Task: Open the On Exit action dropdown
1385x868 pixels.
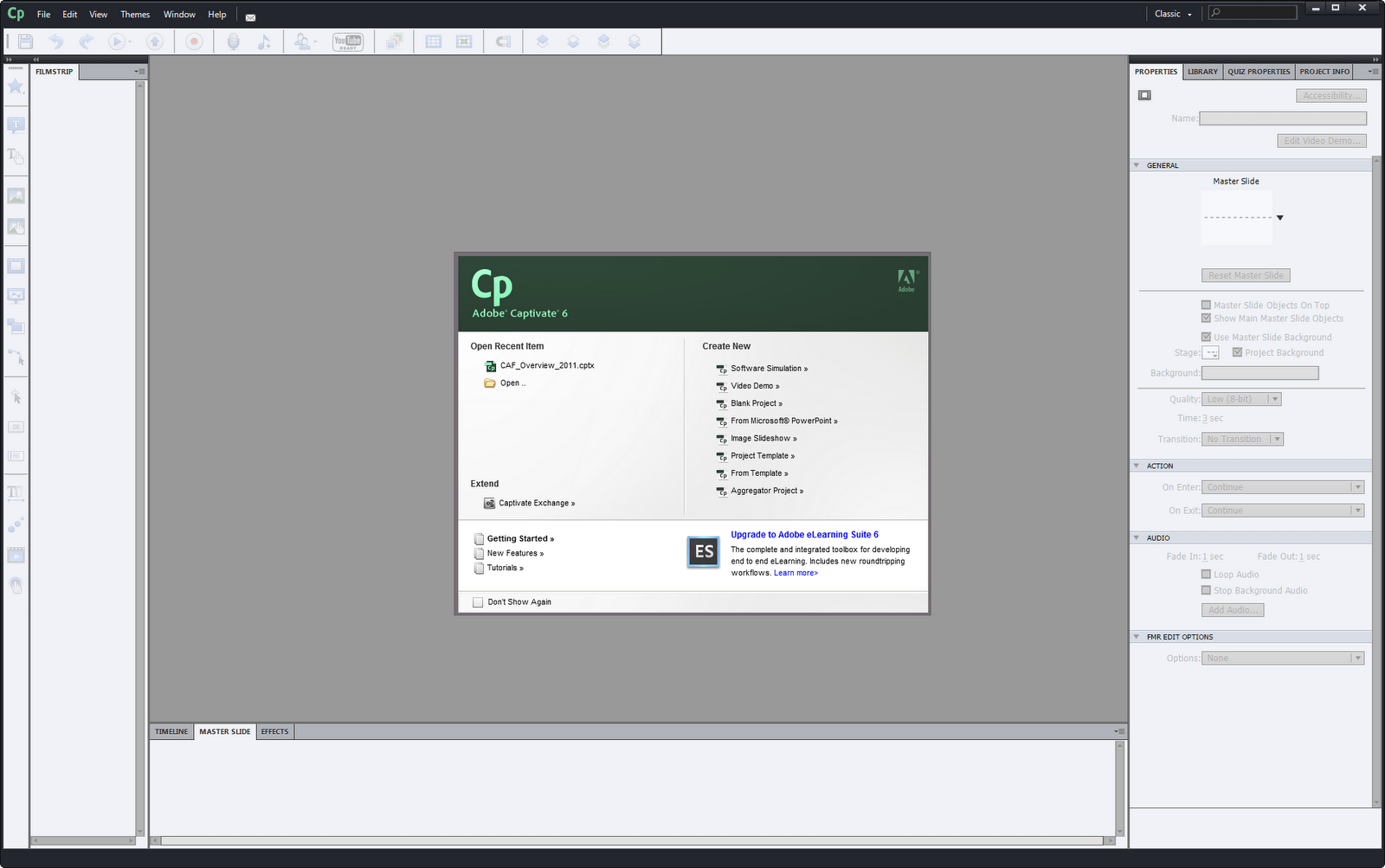Action: [x=1283, y=511]
